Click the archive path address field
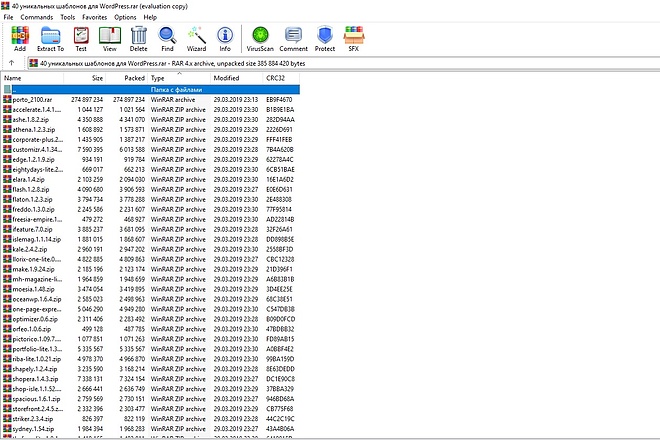Screen dimensions: 660x440 [343, 64]
